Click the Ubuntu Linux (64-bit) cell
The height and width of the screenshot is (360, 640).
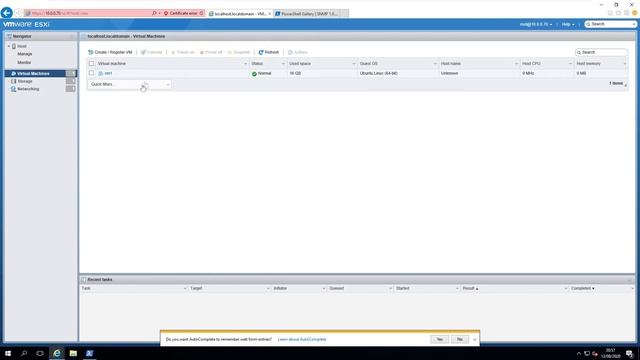click(x=379, y=73)
